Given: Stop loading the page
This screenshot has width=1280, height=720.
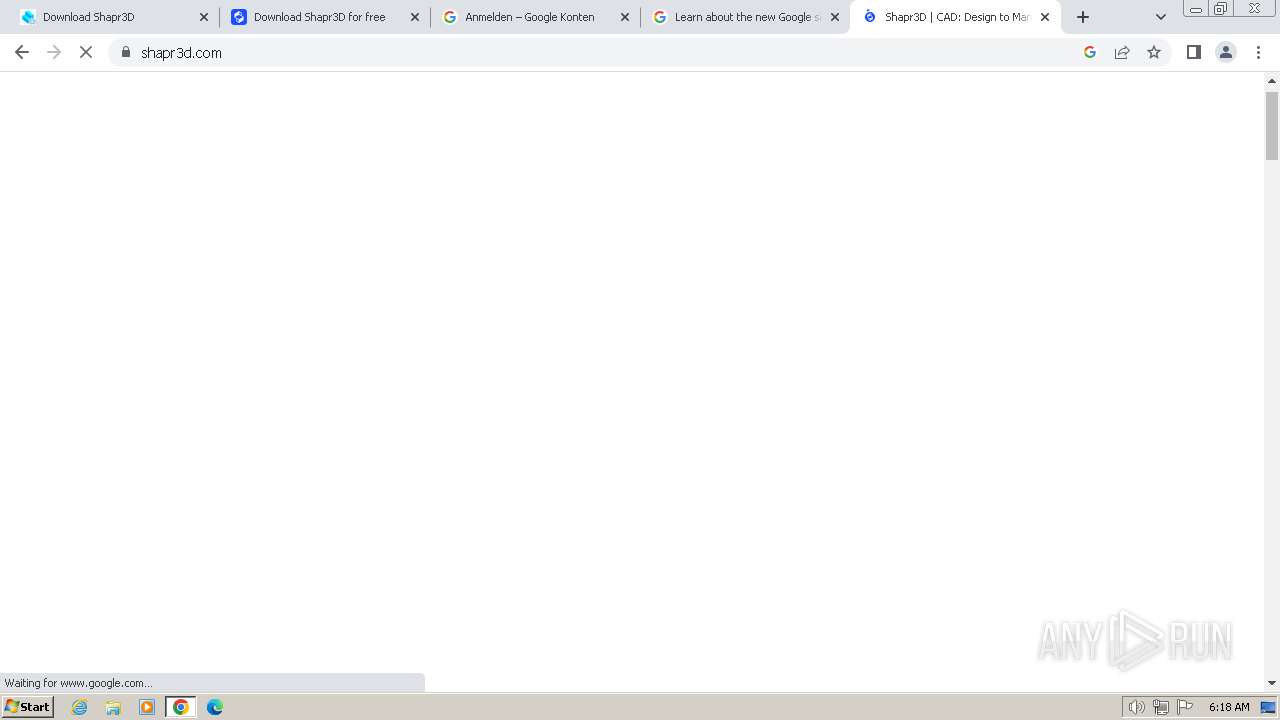Looking at the screenshot, I should pyautogui.click(x=86, y=52).
